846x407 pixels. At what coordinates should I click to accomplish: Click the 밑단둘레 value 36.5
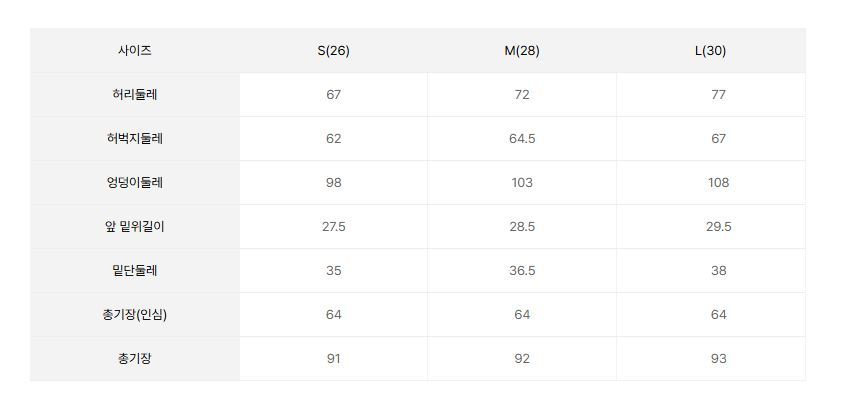tap(522, 271)
